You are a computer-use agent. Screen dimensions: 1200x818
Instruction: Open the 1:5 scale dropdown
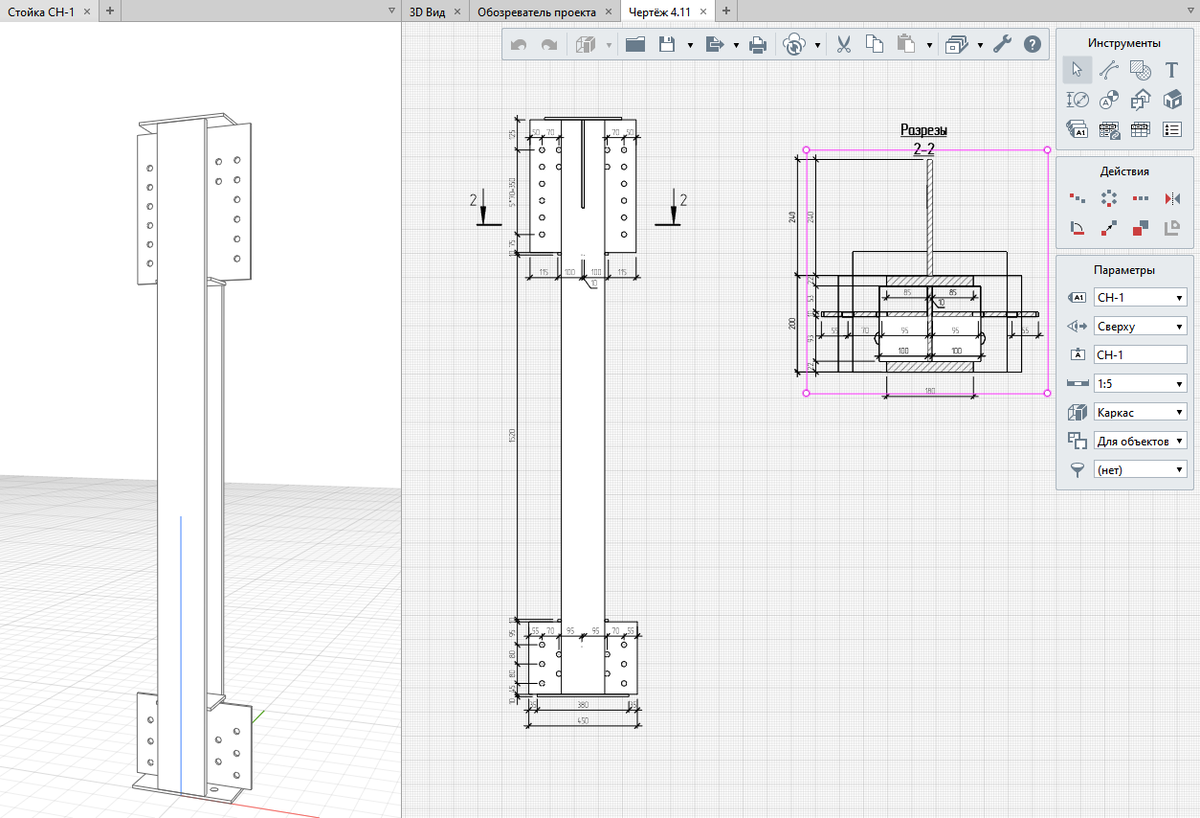1141,383
